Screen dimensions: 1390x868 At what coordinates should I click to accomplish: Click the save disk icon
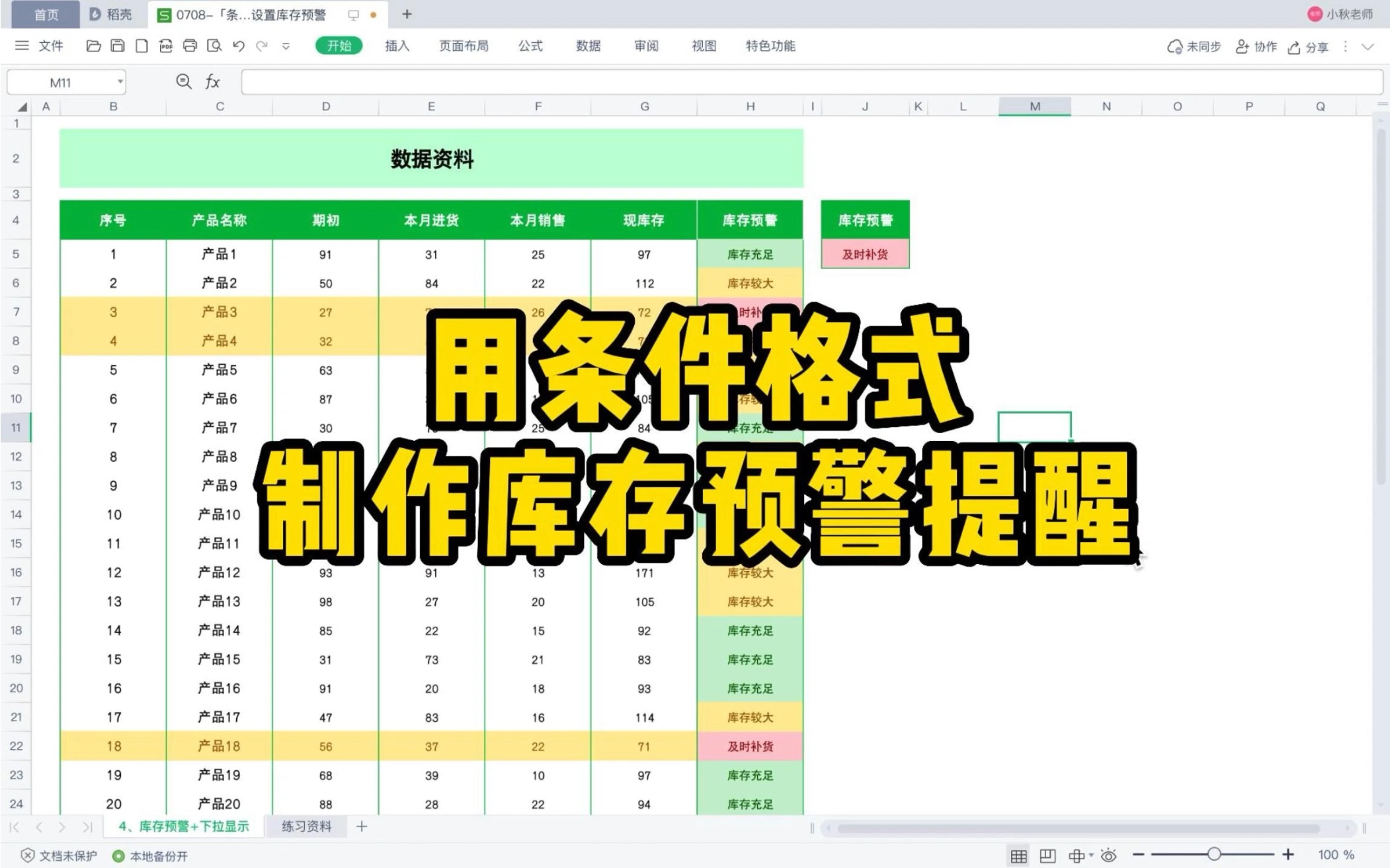[x=117, y=46]
